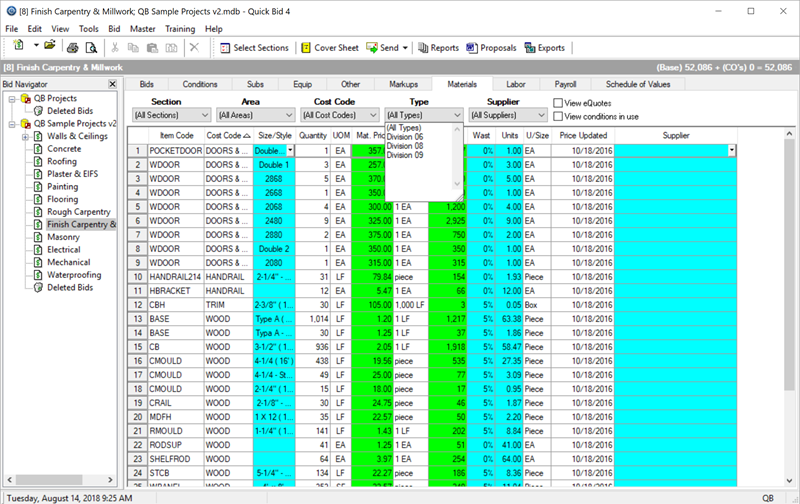Screen dimensions: 800x504
Task: Click the Price Updated column header
Action: 583,136
